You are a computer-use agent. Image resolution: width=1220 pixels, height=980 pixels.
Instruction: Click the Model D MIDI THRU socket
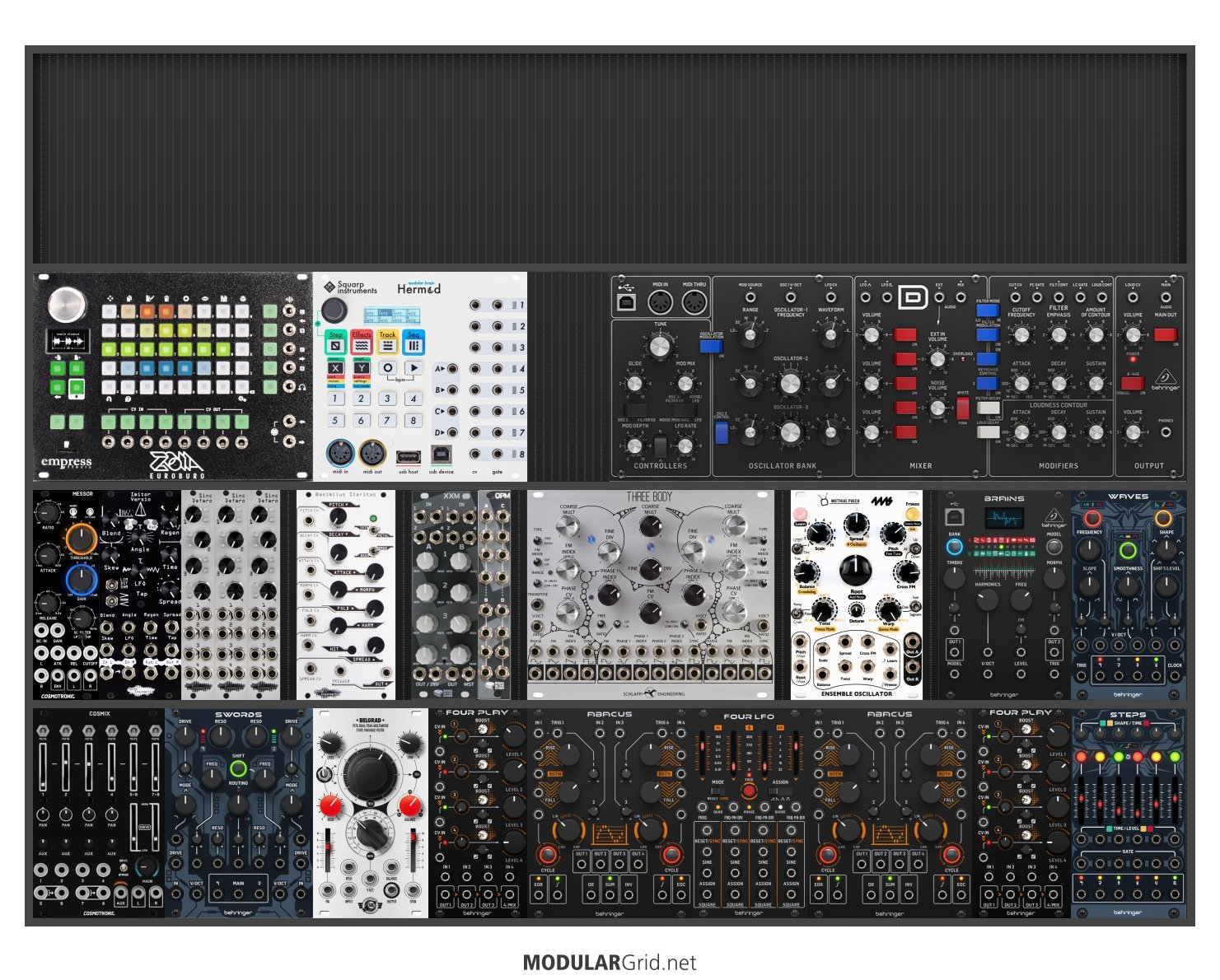click(694, 302)
